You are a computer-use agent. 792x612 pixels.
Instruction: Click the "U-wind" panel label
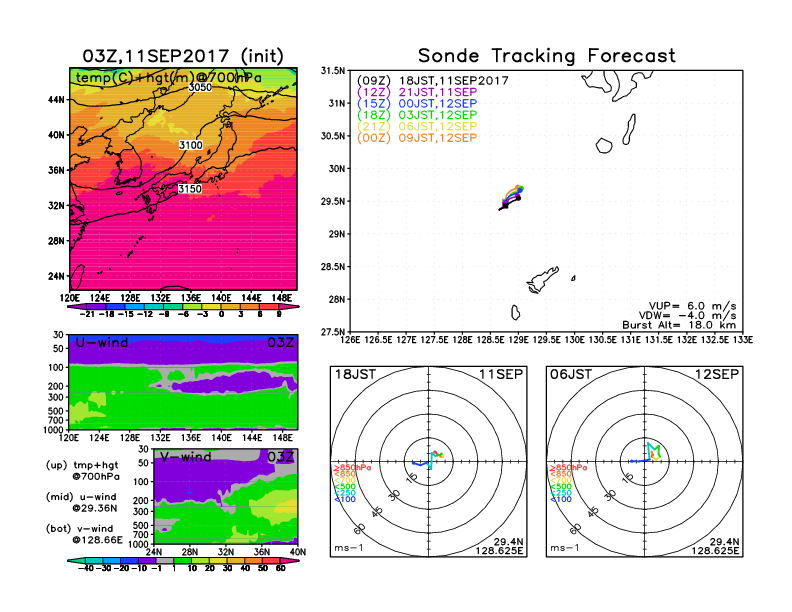102,343
